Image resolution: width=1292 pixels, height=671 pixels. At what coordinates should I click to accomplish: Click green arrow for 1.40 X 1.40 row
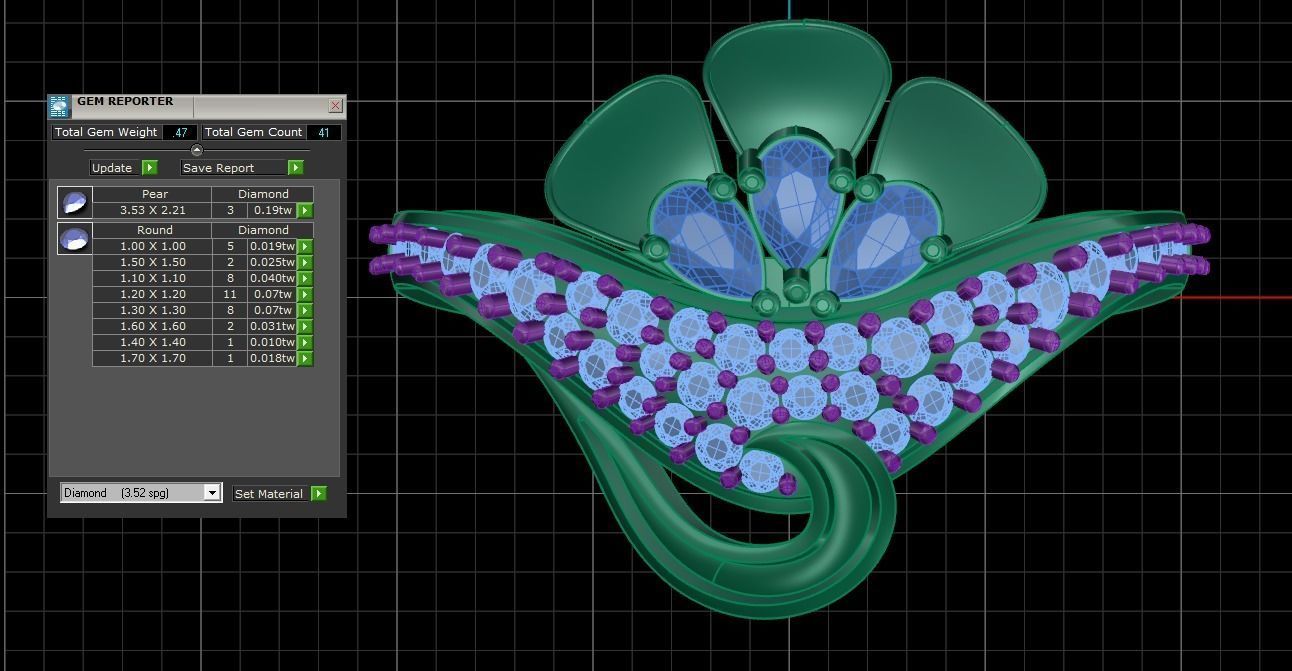[305, 342]
